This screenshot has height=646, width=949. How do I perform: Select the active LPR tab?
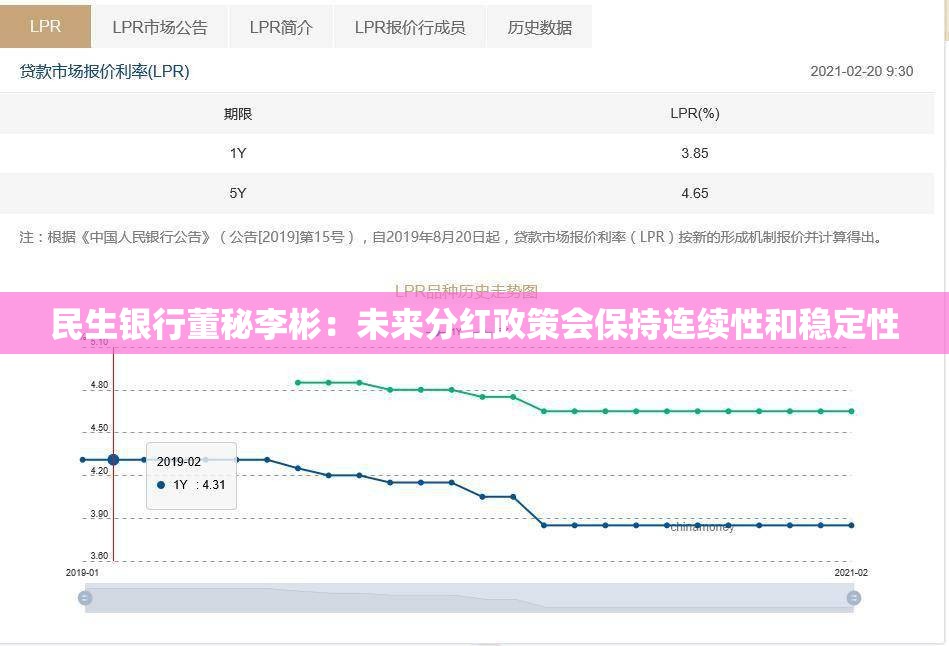pyautogui.click(x=45, y=27)
